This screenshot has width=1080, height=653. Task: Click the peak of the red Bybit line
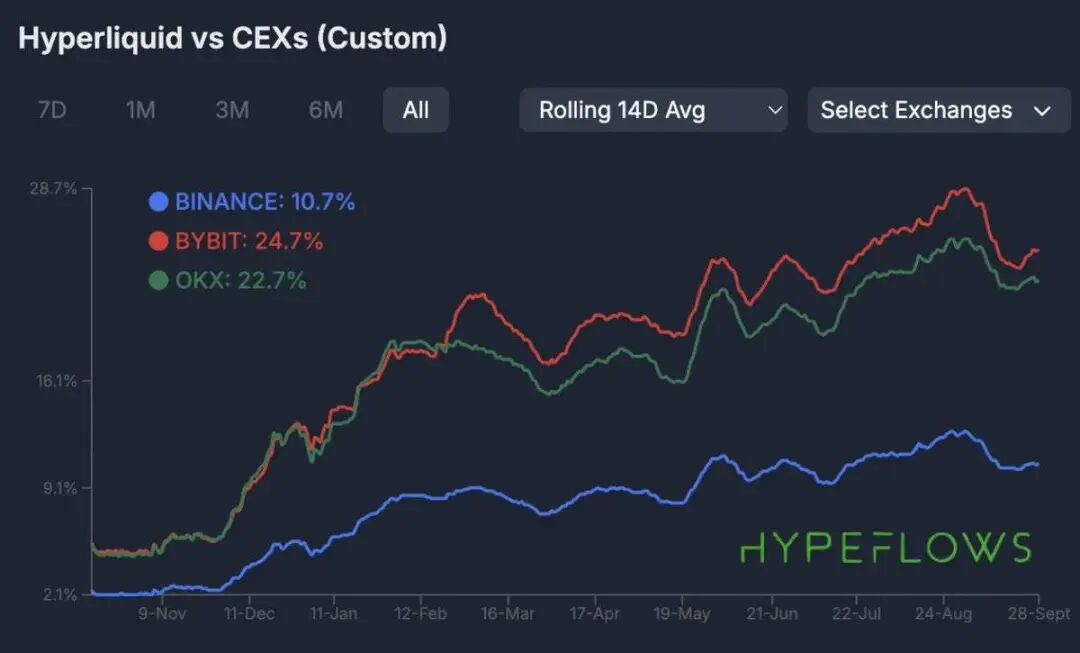pos(962,187)
